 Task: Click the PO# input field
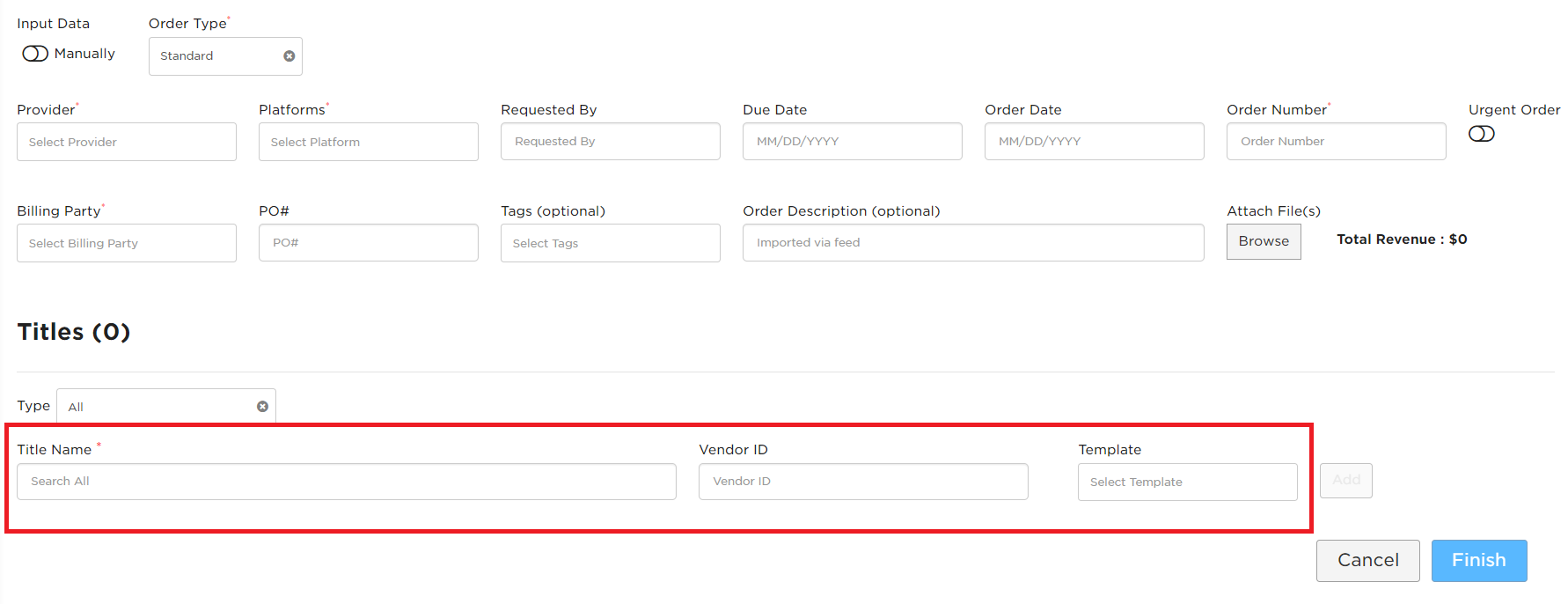[369, 242]
